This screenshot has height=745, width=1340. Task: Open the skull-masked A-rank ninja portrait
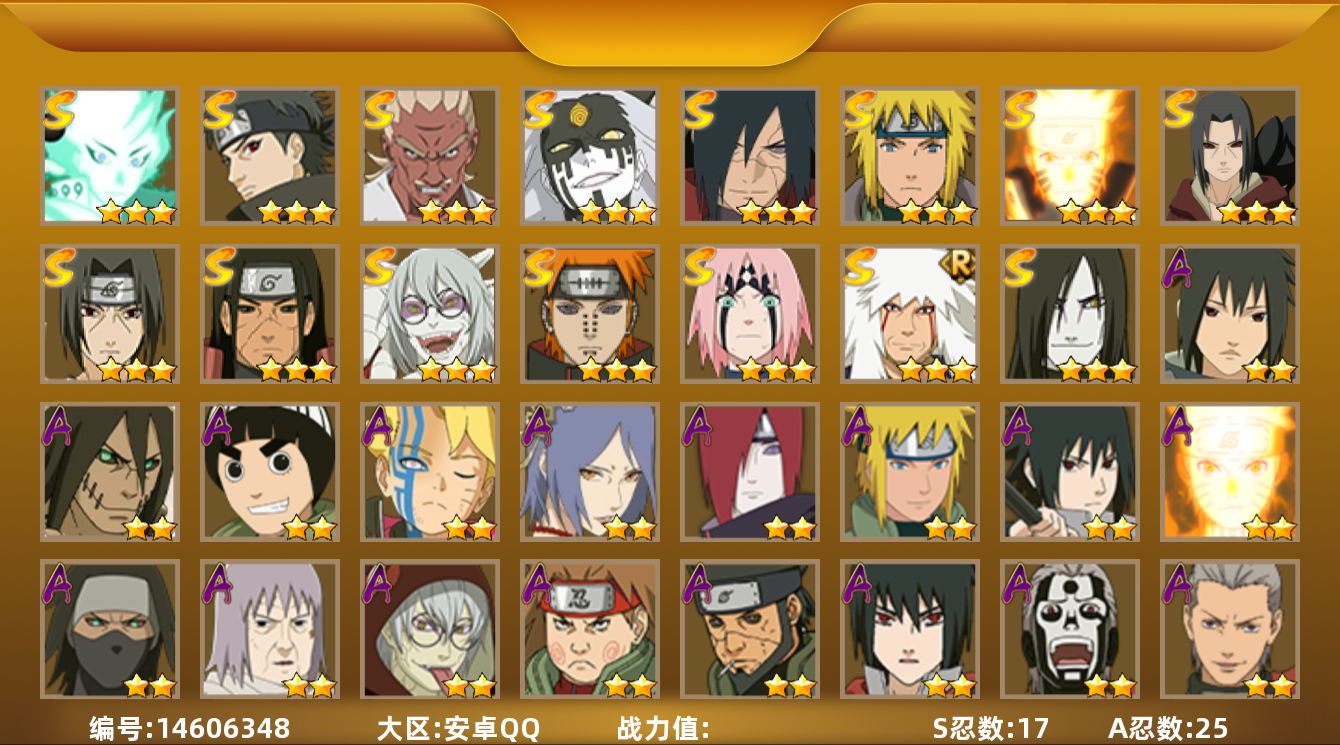coord(1070,629)
